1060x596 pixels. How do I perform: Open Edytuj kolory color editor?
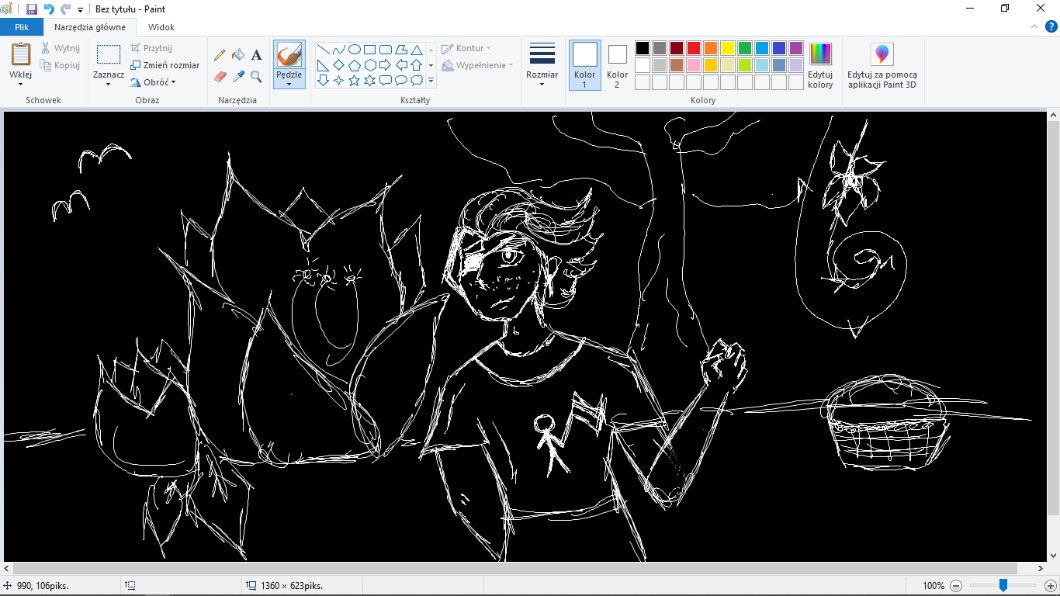(x=820, y=66)
